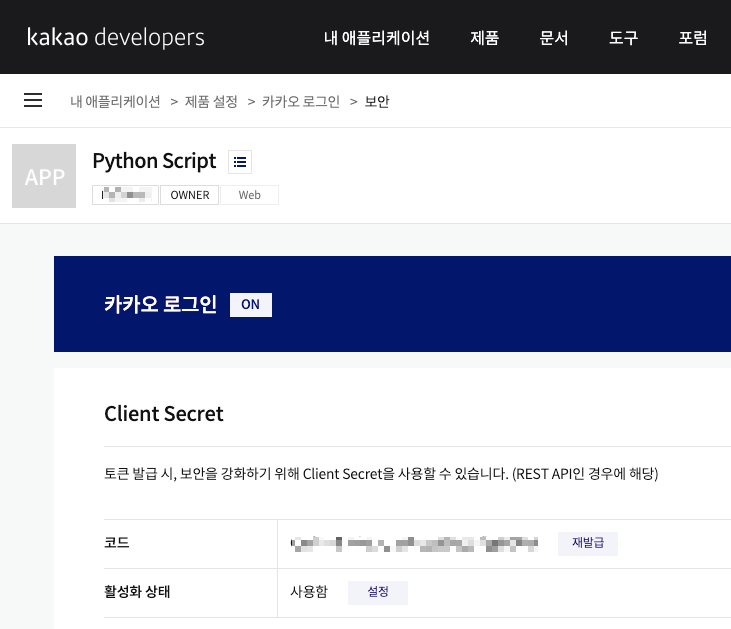This screenshot has width=731, height=629.
Task: Open the hamburger side menu
Action: coord(33,100)
